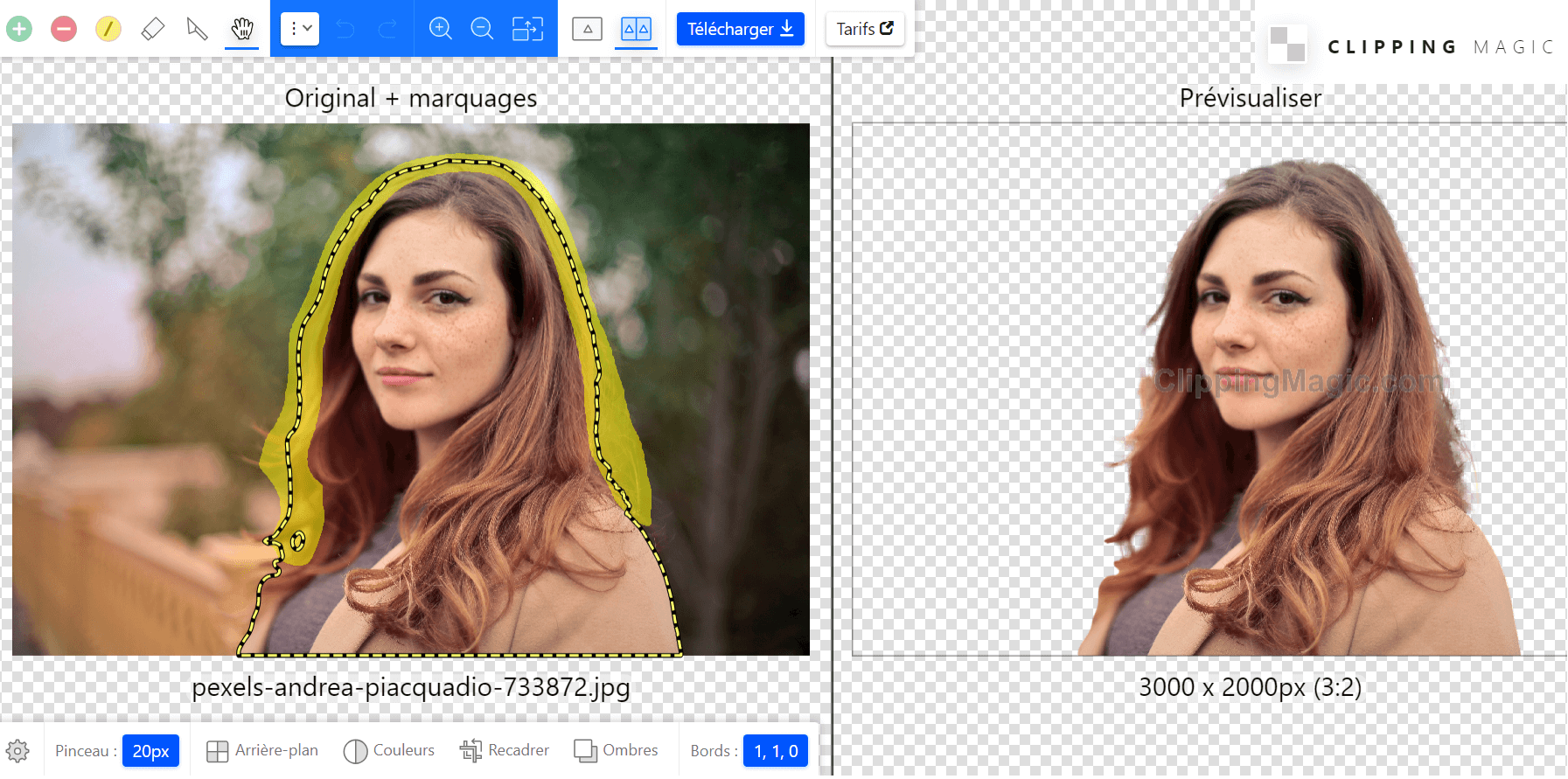1568x779 pixels.
Task: Select the Eraser tool
Action: [153, 29]
